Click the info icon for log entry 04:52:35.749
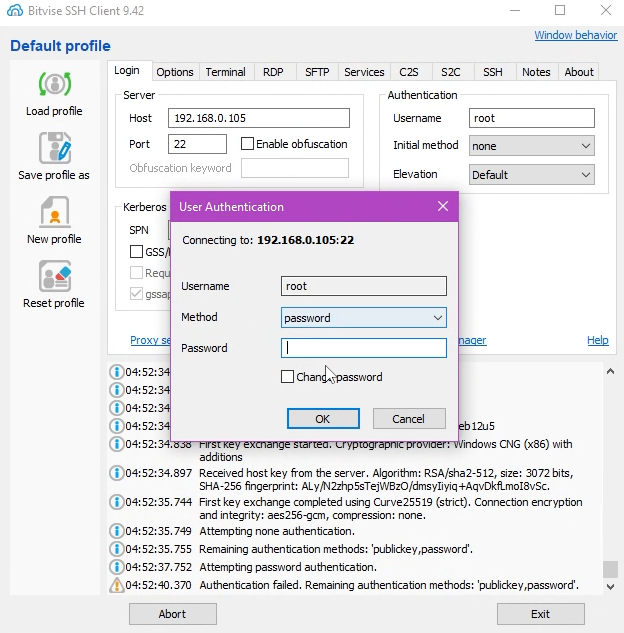624x633 pixels. point(117,531)
